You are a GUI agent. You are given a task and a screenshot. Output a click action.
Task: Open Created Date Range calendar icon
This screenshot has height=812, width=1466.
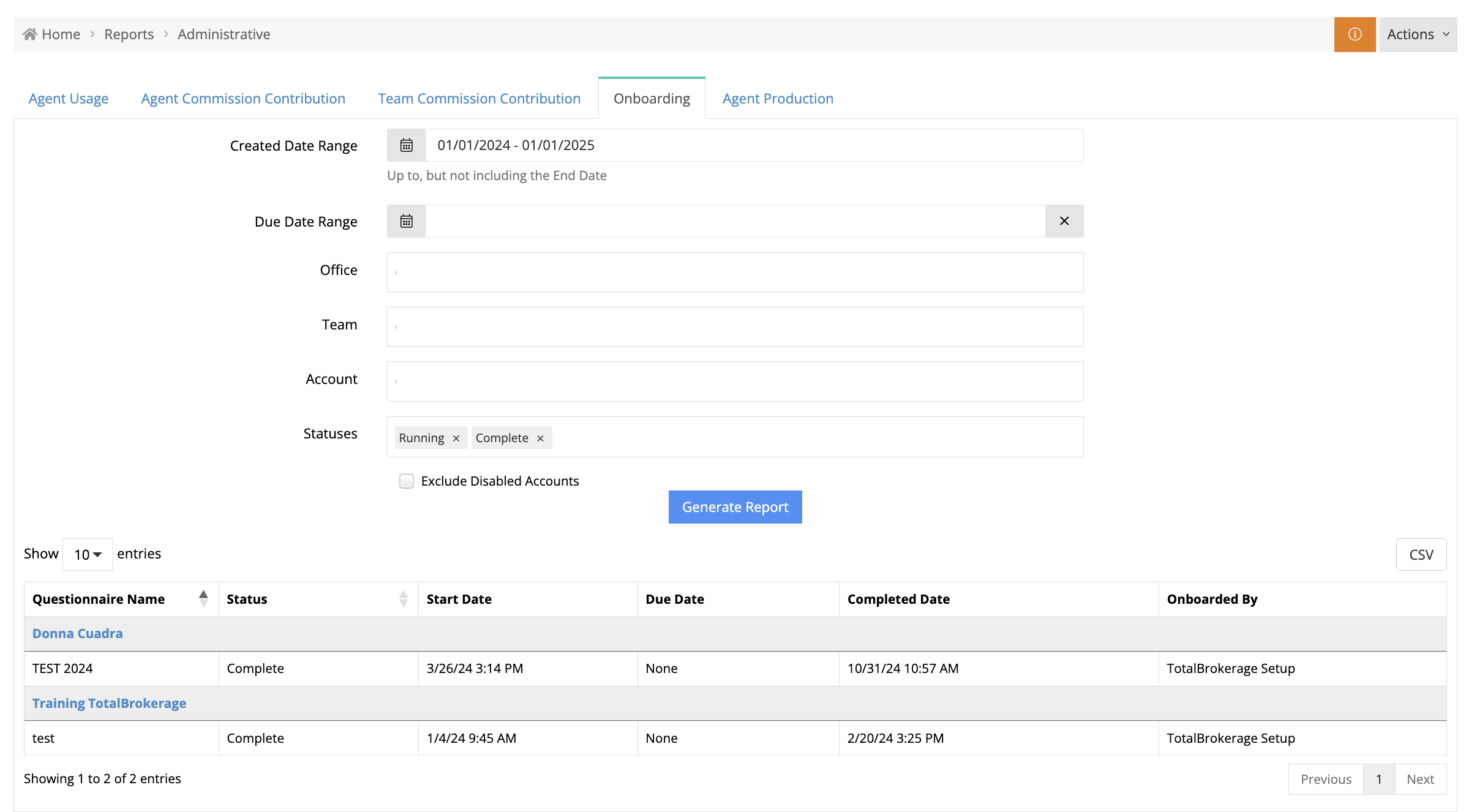pos(406,145)
